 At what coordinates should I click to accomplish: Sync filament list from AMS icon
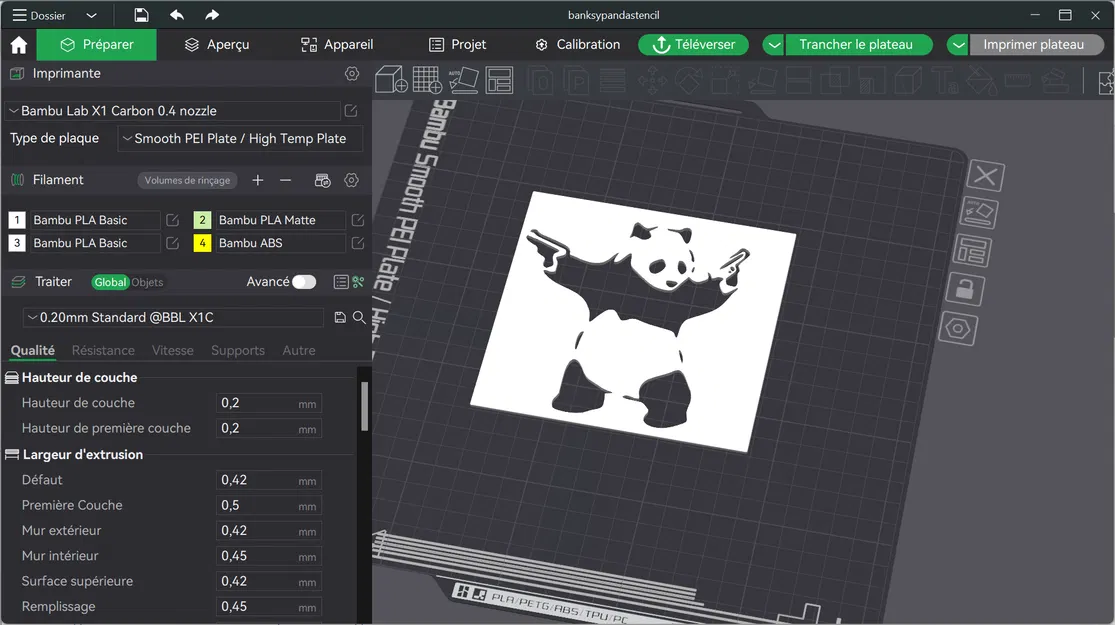[322, 181]
